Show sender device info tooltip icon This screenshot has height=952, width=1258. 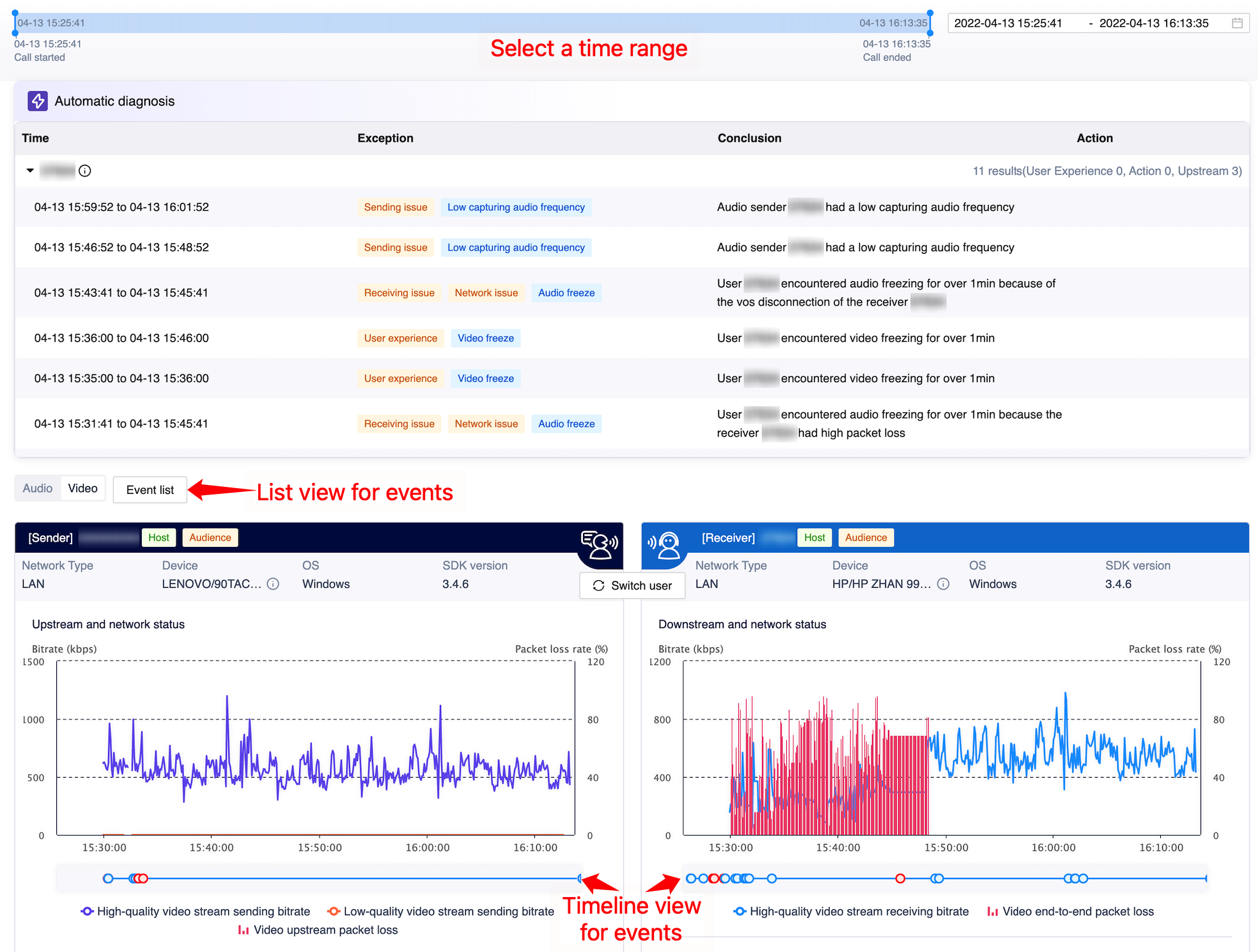pyautogui.click(x=273, y=584)
